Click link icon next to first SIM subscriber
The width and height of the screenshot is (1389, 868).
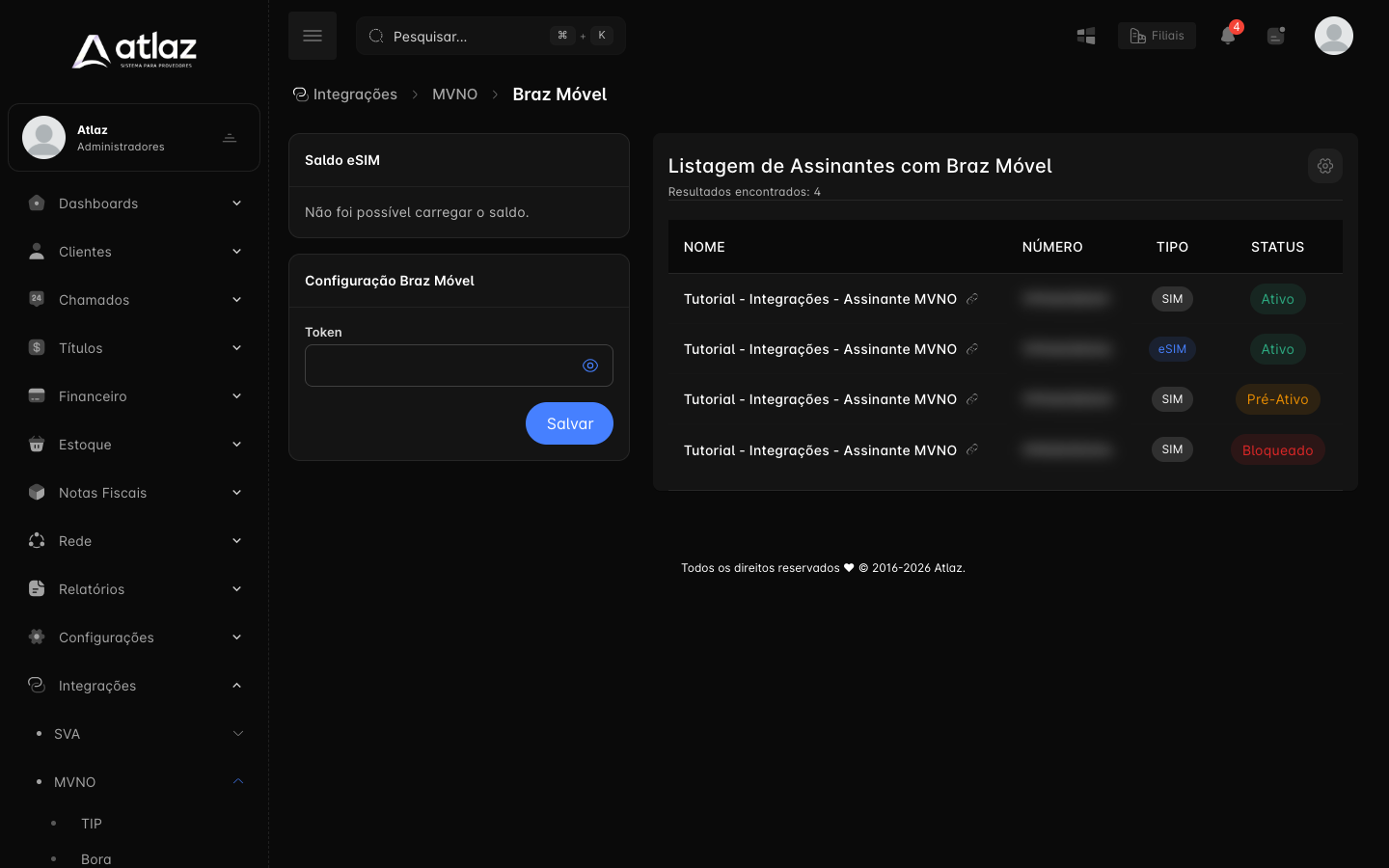tap(972, 299)
